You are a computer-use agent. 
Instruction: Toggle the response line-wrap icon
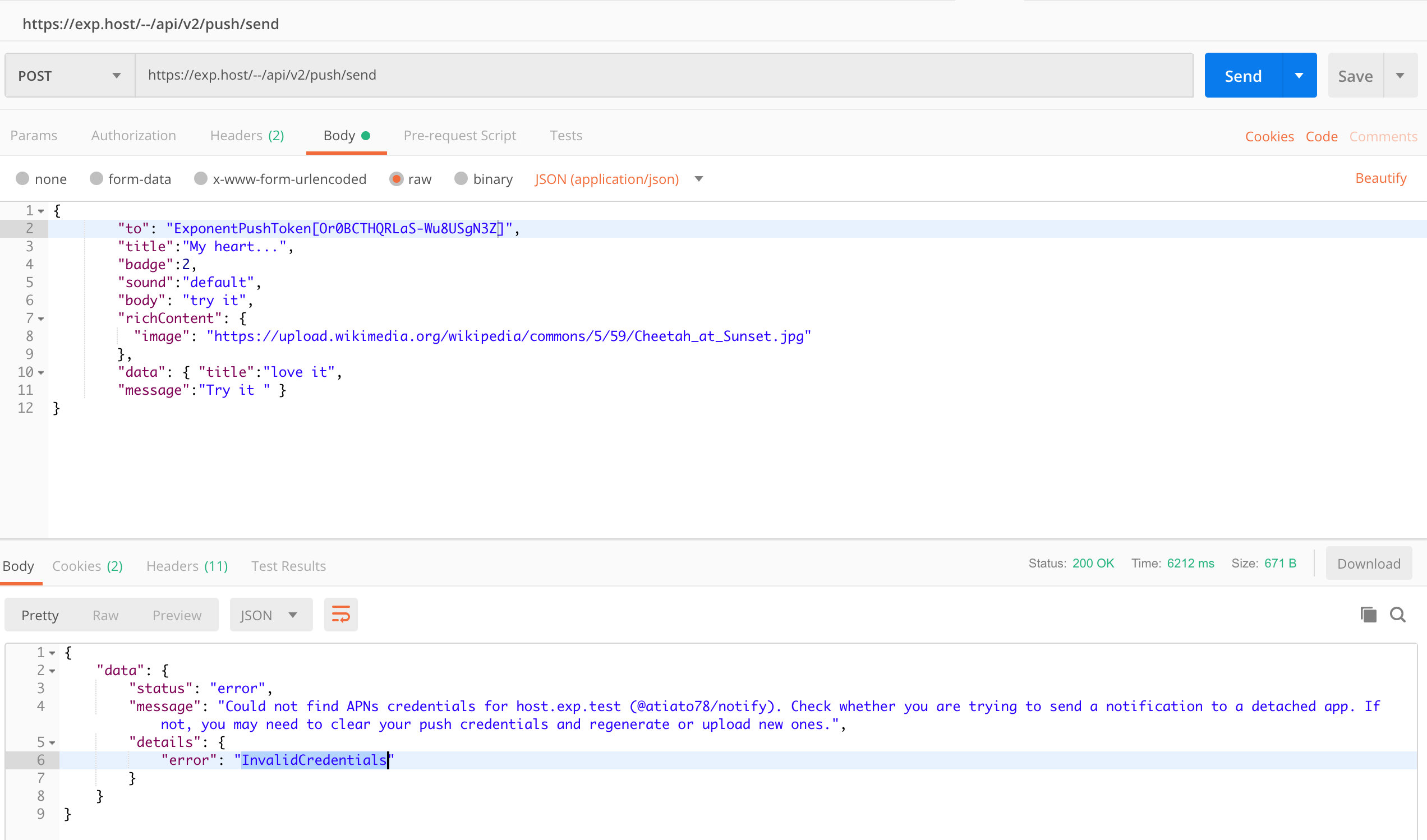click(x=340, y=613)
